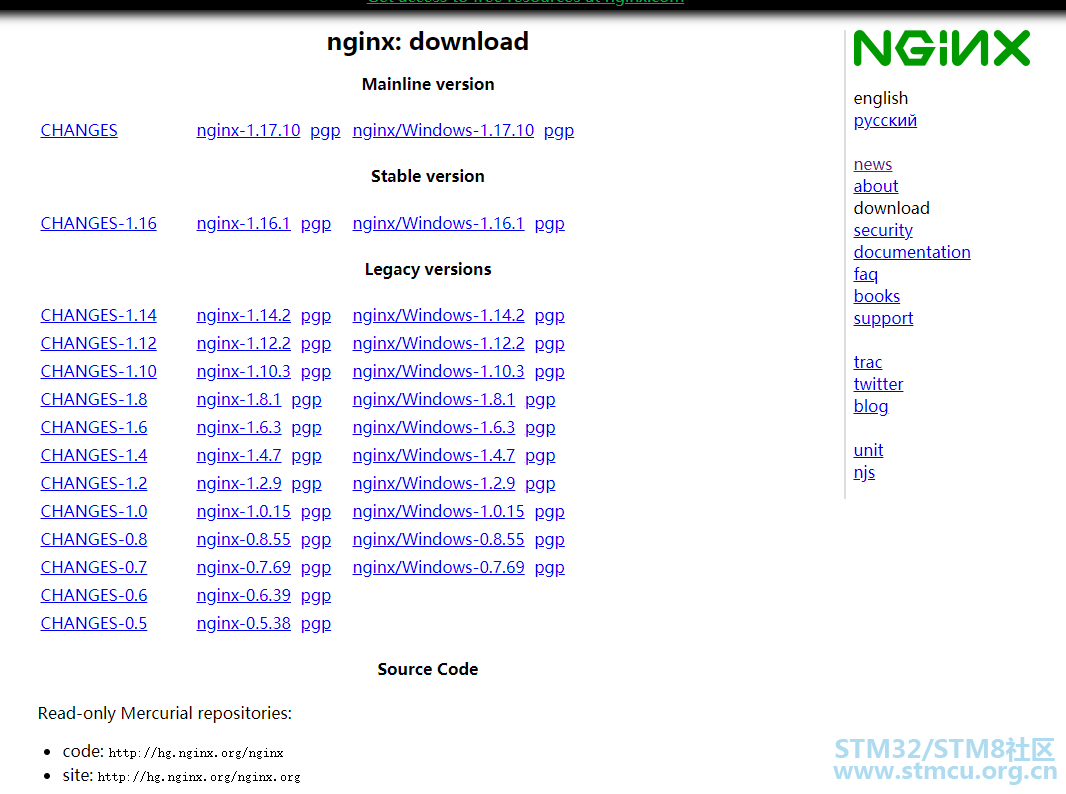Open CHANGES-1.16 link
Viewport: 1066px width, 794px height.
(99, 224)
